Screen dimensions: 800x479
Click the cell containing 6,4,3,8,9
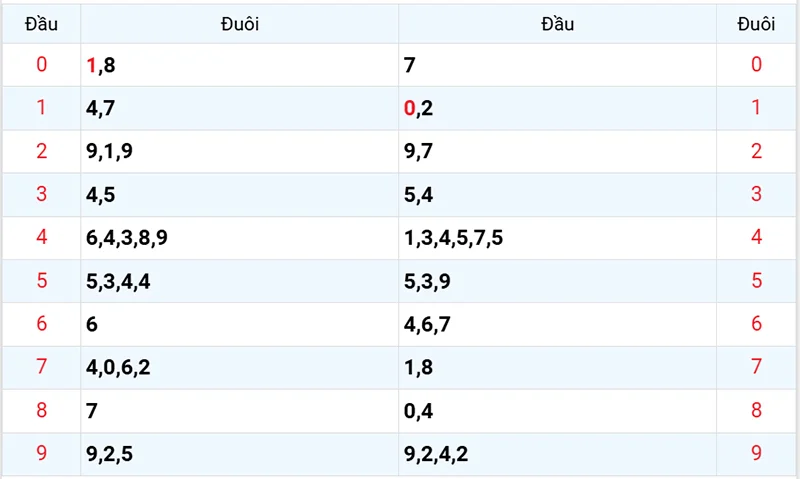tap(127, 238)
